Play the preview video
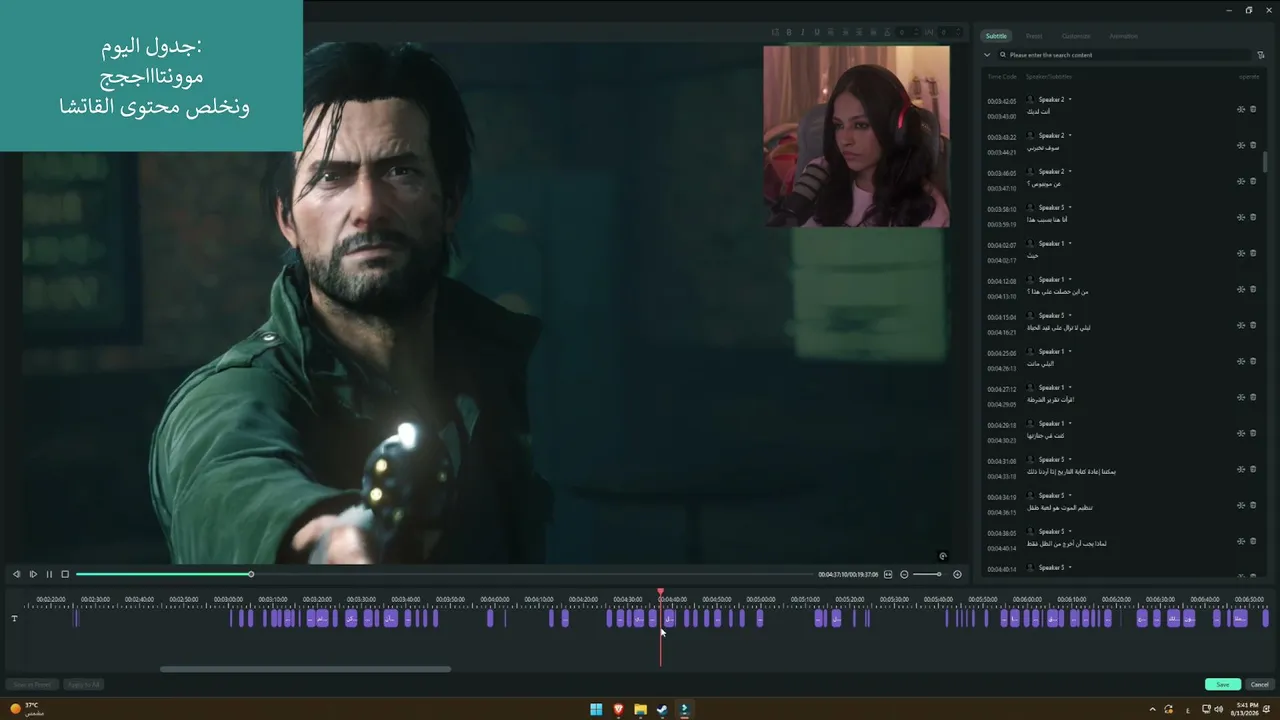 click(33, 574)
